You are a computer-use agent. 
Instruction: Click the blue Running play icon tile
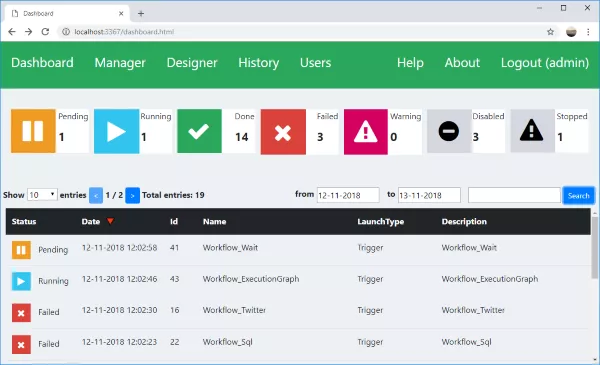click(x=116, y=131)
